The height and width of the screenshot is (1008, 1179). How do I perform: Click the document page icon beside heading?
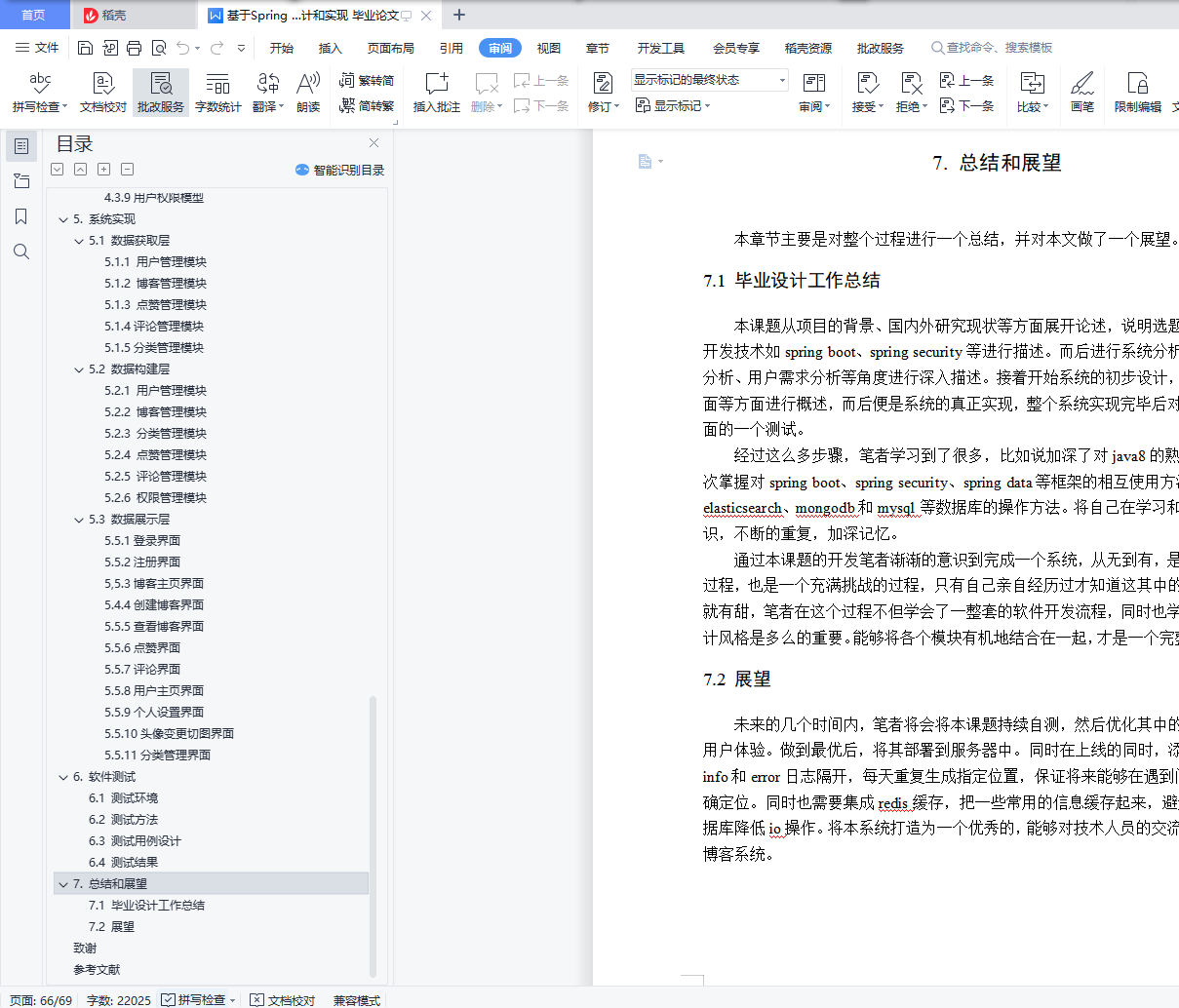[645, 161]
